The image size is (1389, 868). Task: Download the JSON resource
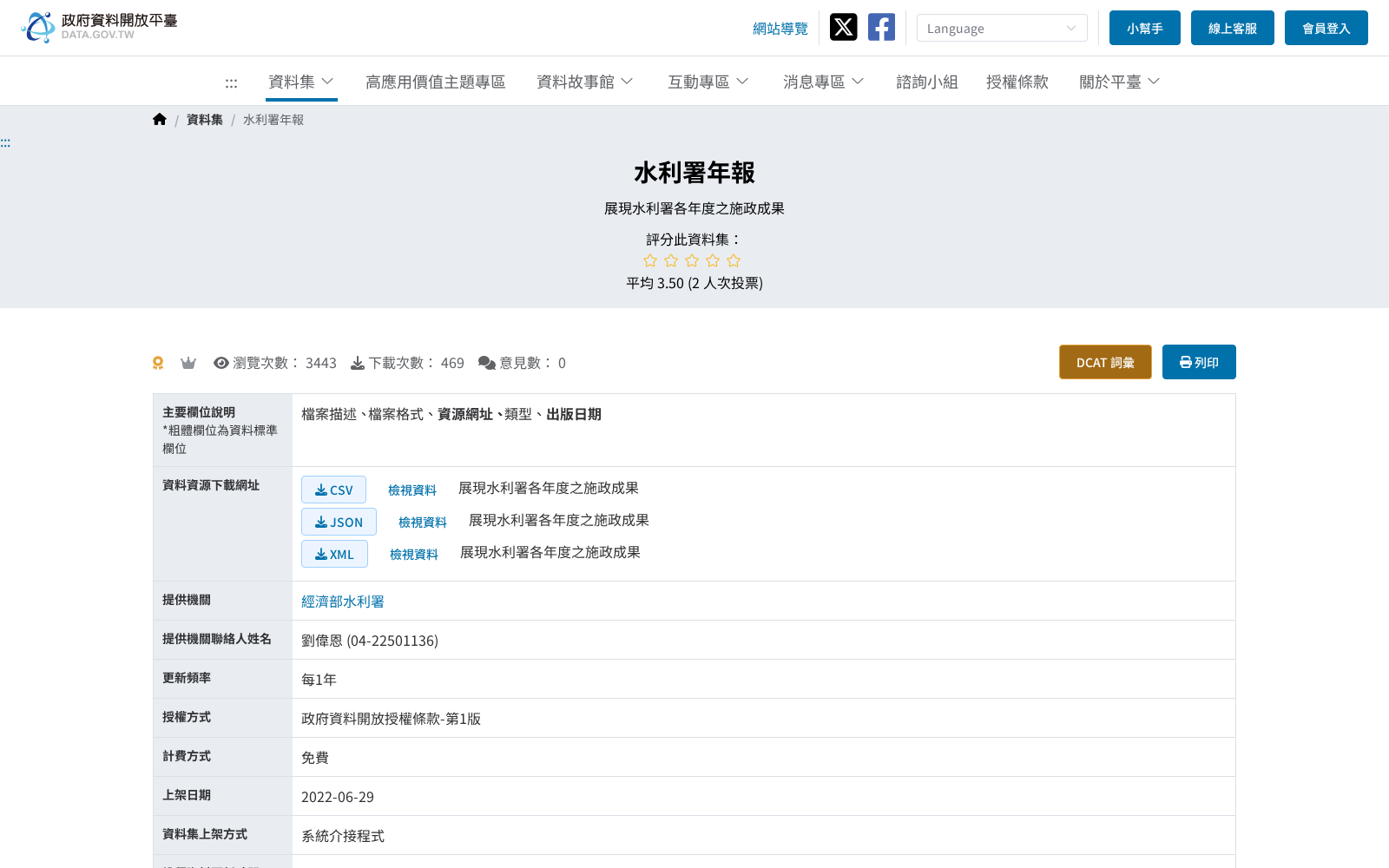click(339, 522)
